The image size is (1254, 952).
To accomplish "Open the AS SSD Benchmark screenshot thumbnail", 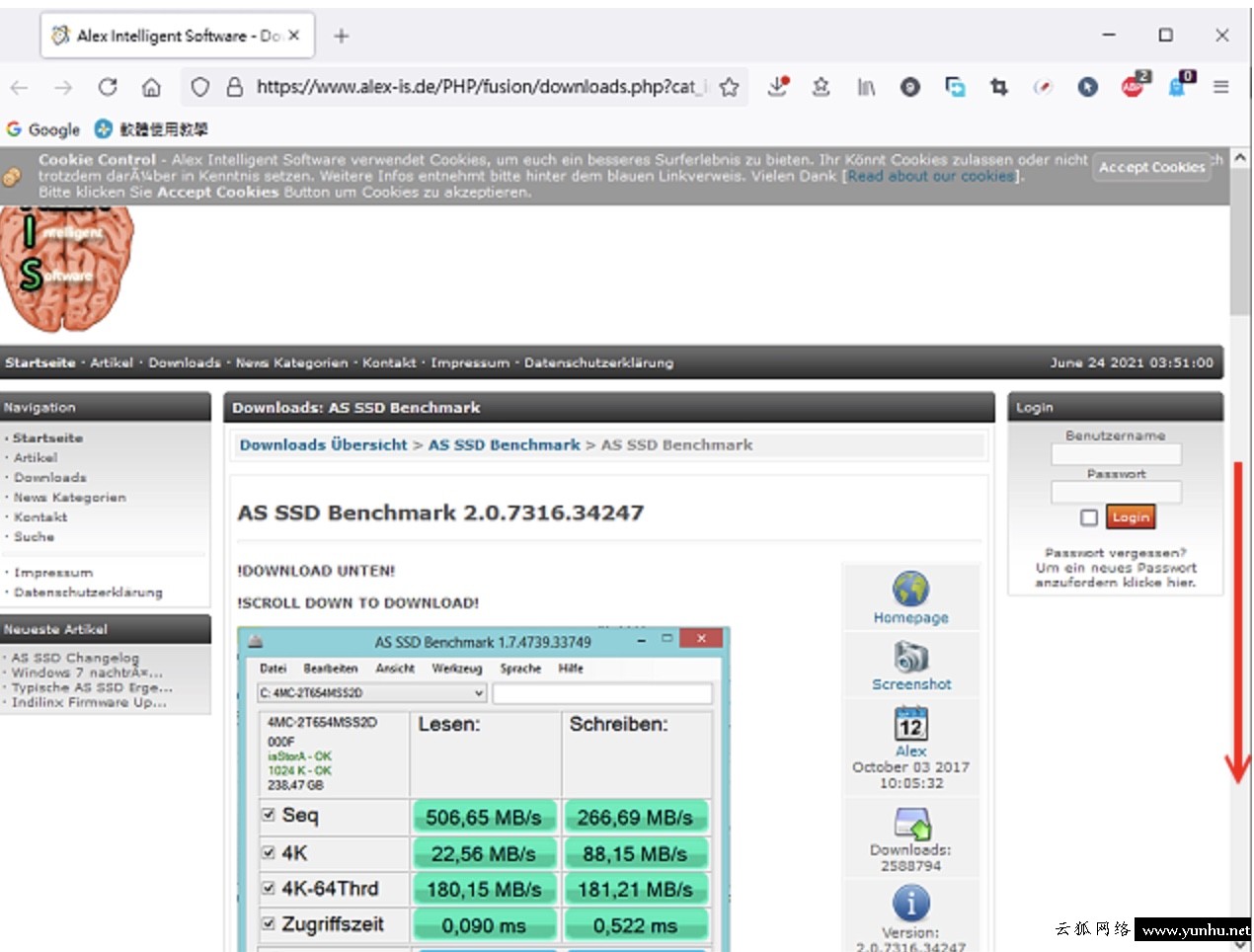I will click(484, 790).
